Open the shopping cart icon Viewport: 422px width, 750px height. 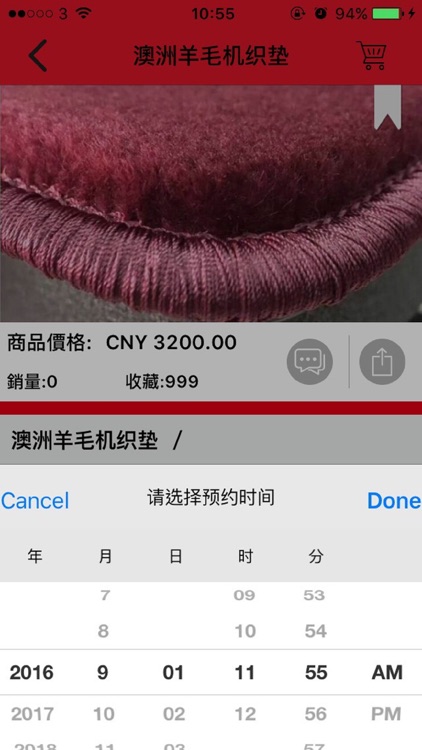point(371,55)
